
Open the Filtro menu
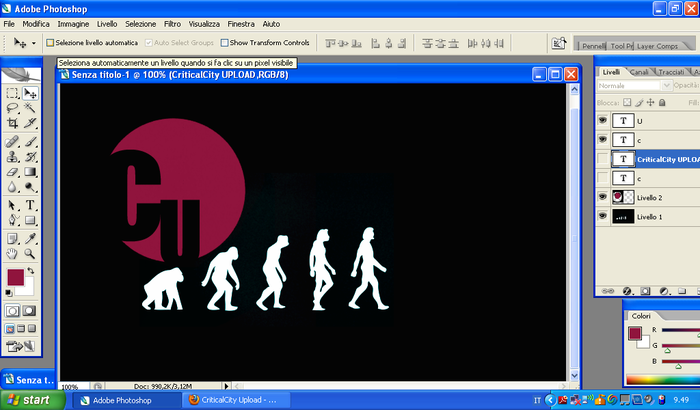tap(172, 24)
